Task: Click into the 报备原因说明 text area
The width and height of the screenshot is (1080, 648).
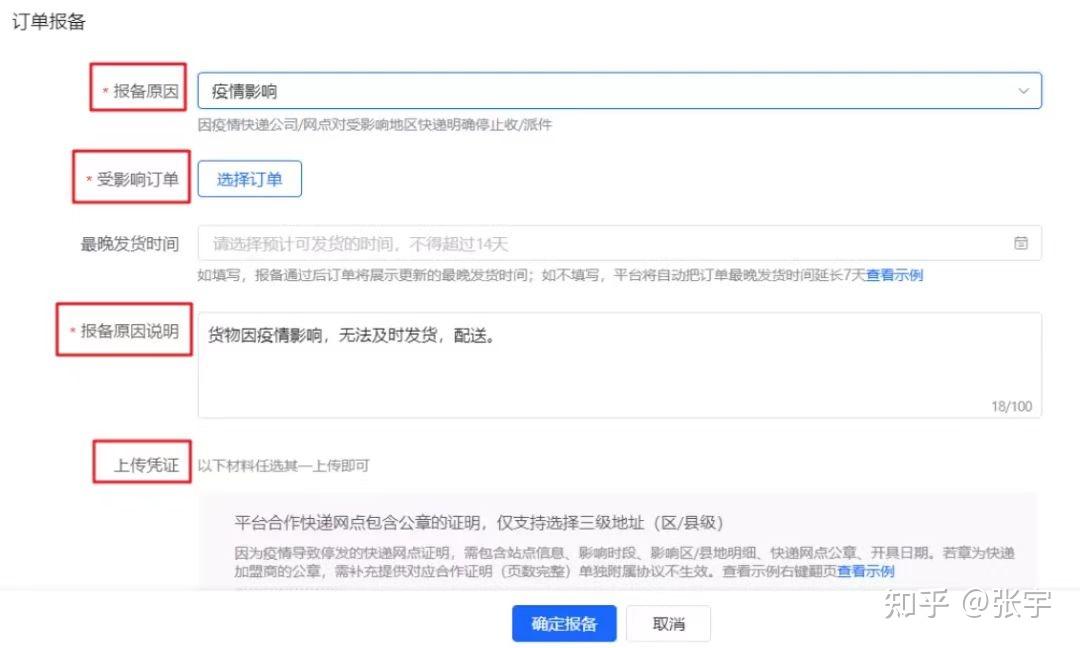Action: coord(619,365)
